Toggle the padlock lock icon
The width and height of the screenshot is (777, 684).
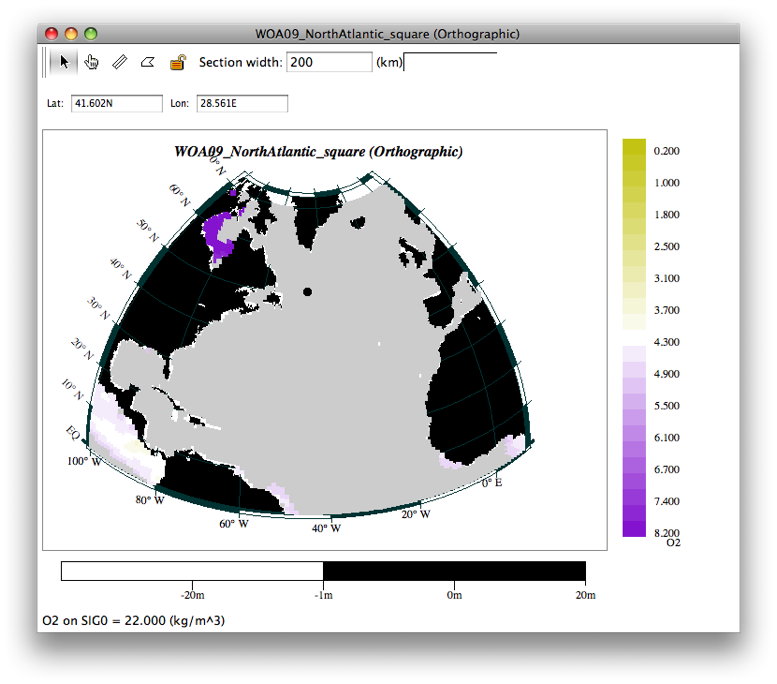[177, 62]
